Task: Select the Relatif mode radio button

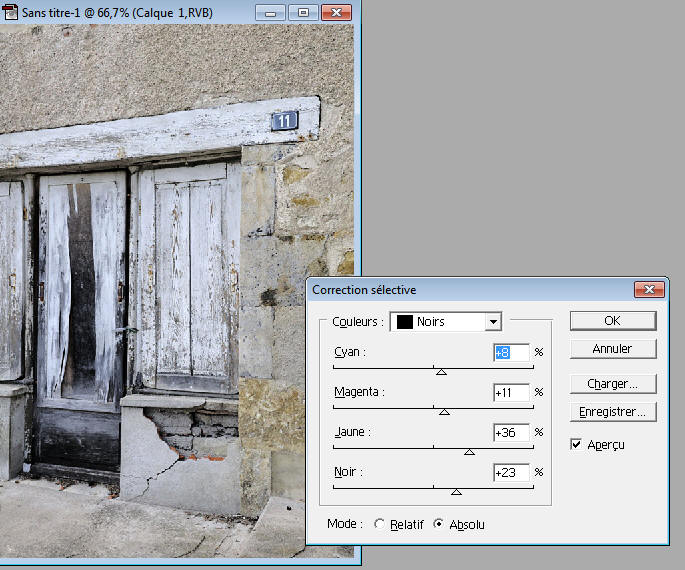Action: 379,524
